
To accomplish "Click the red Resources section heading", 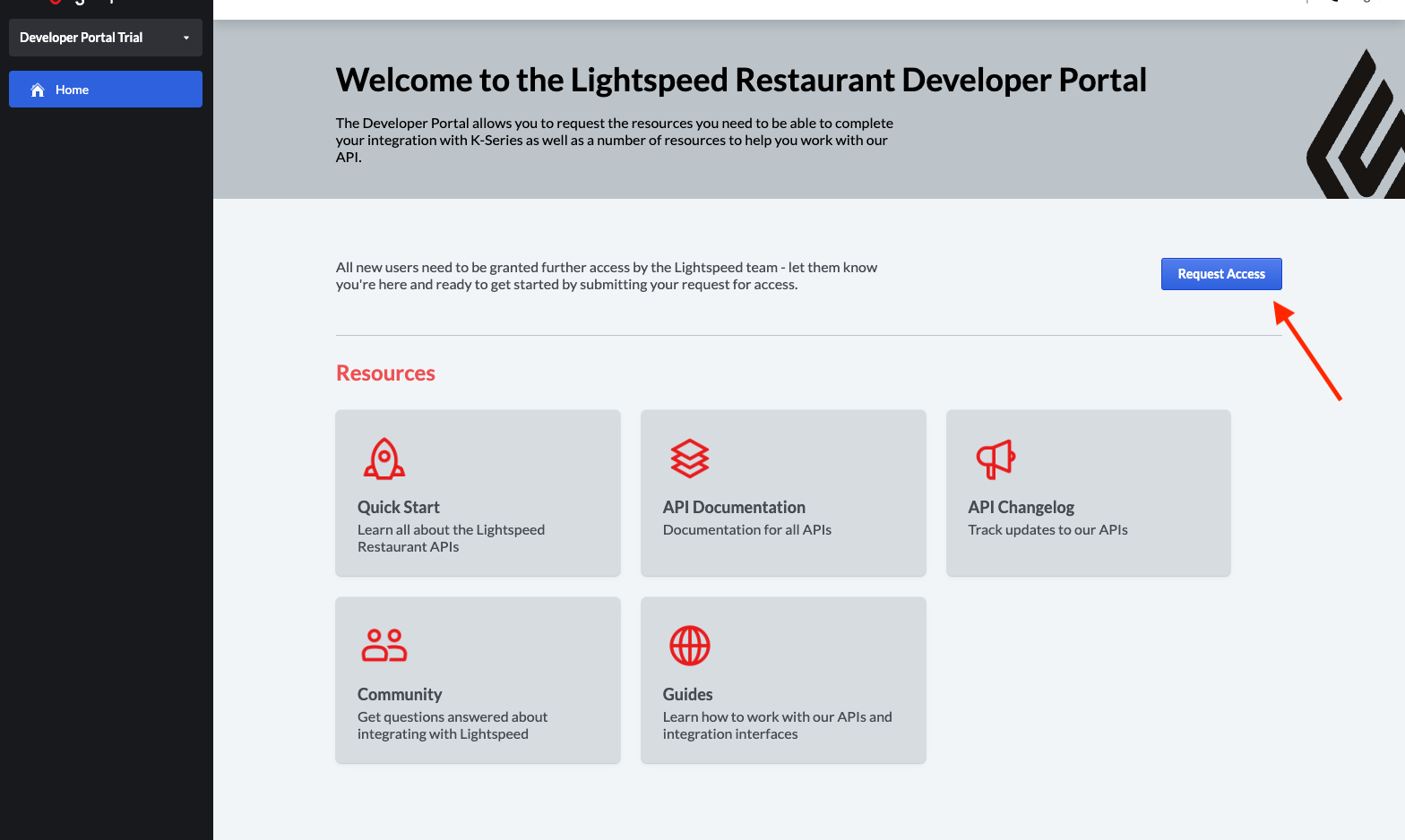I will point(385,373).
